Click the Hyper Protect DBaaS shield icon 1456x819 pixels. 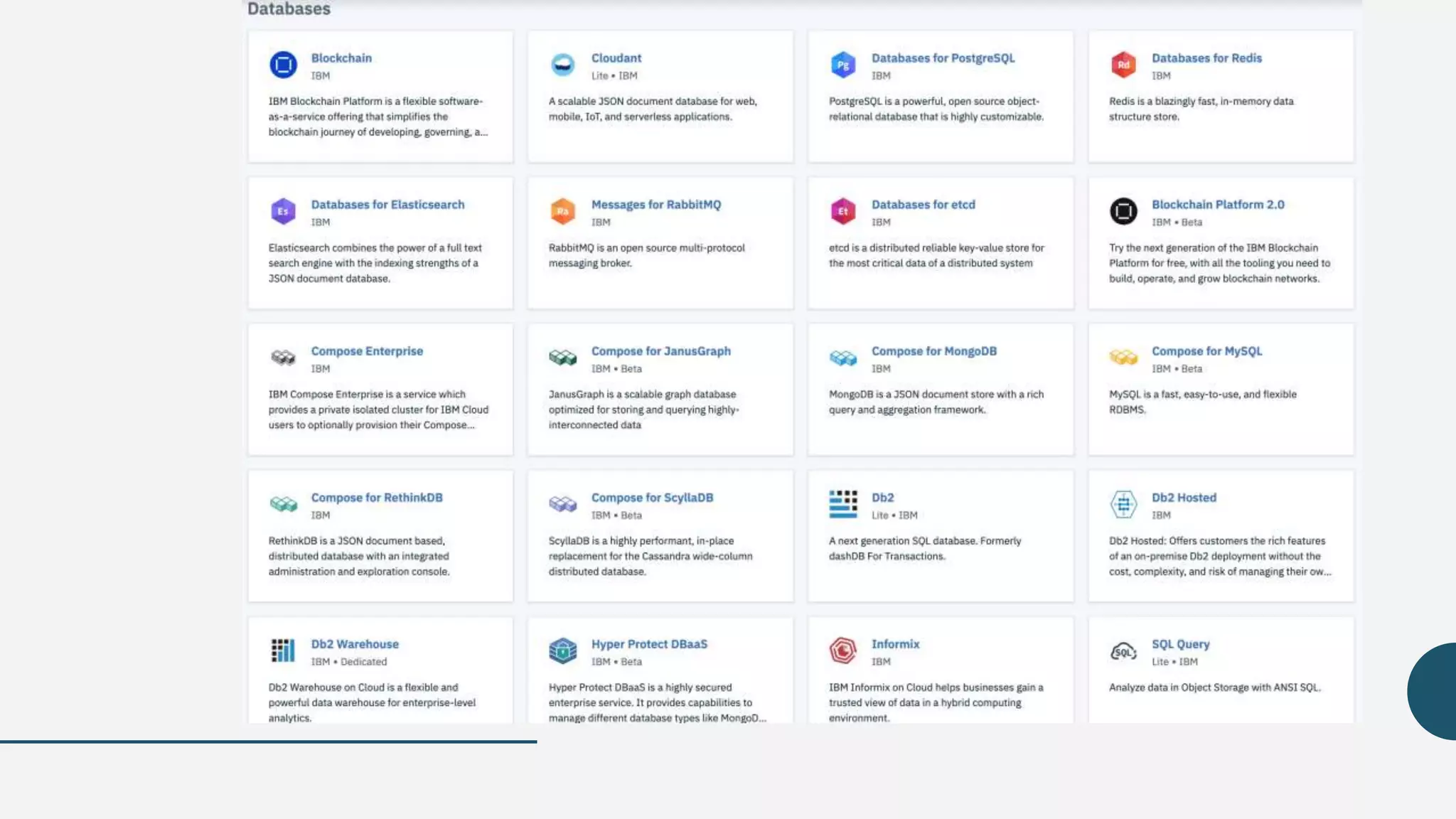pyautogui.click(x=563, y=651)
